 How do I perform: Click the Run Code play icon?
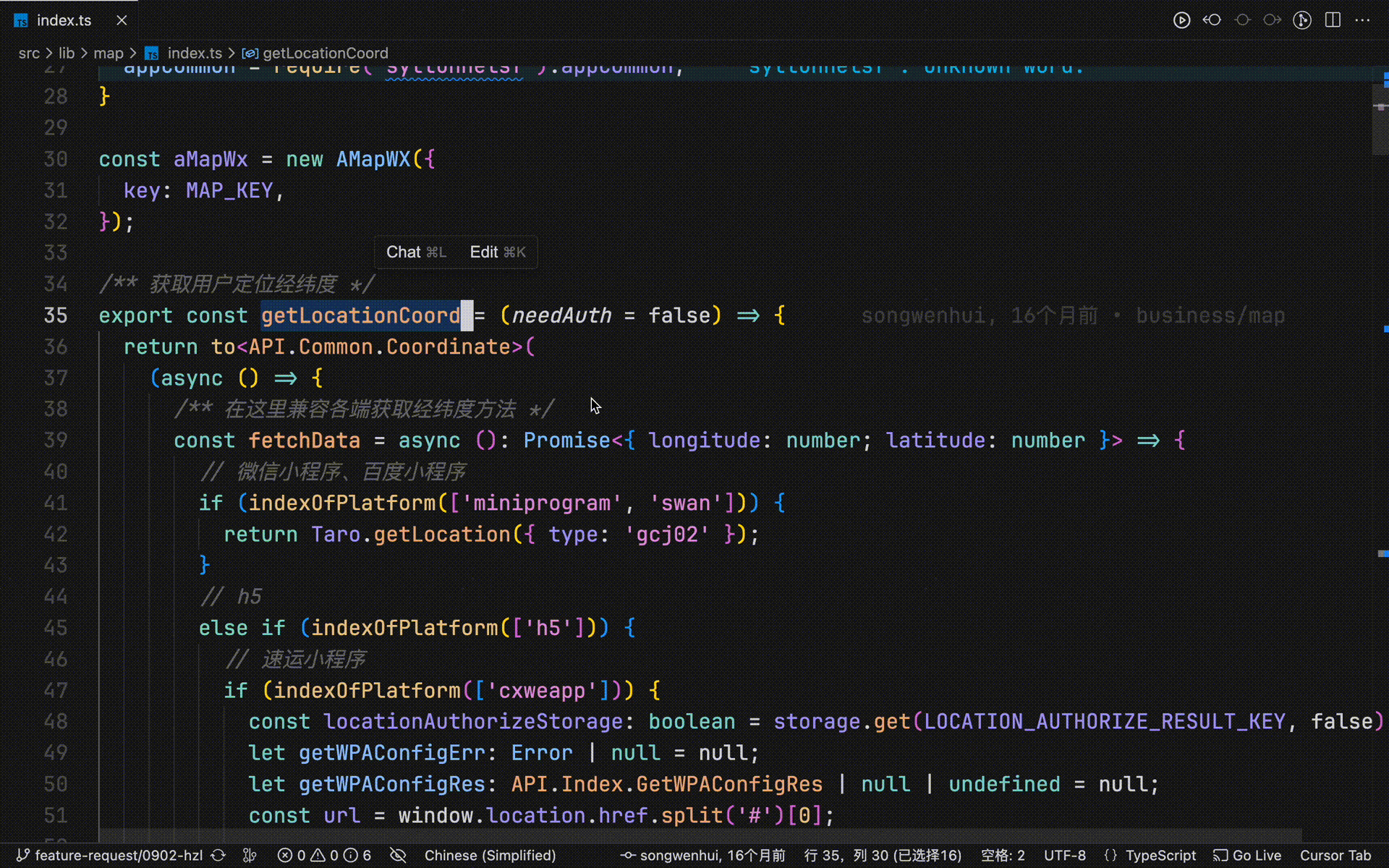click(1181, 20)
